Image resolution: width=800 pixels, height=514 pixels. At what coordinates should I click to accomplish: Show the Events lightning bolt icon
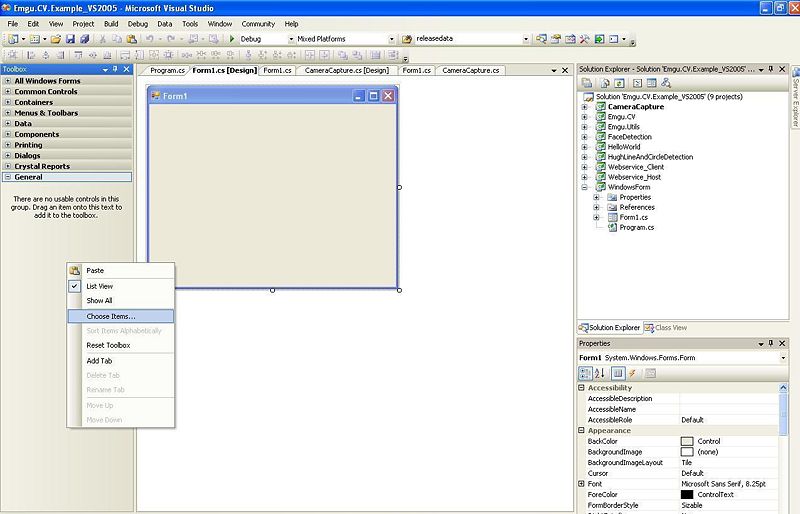tap(633, 374)
